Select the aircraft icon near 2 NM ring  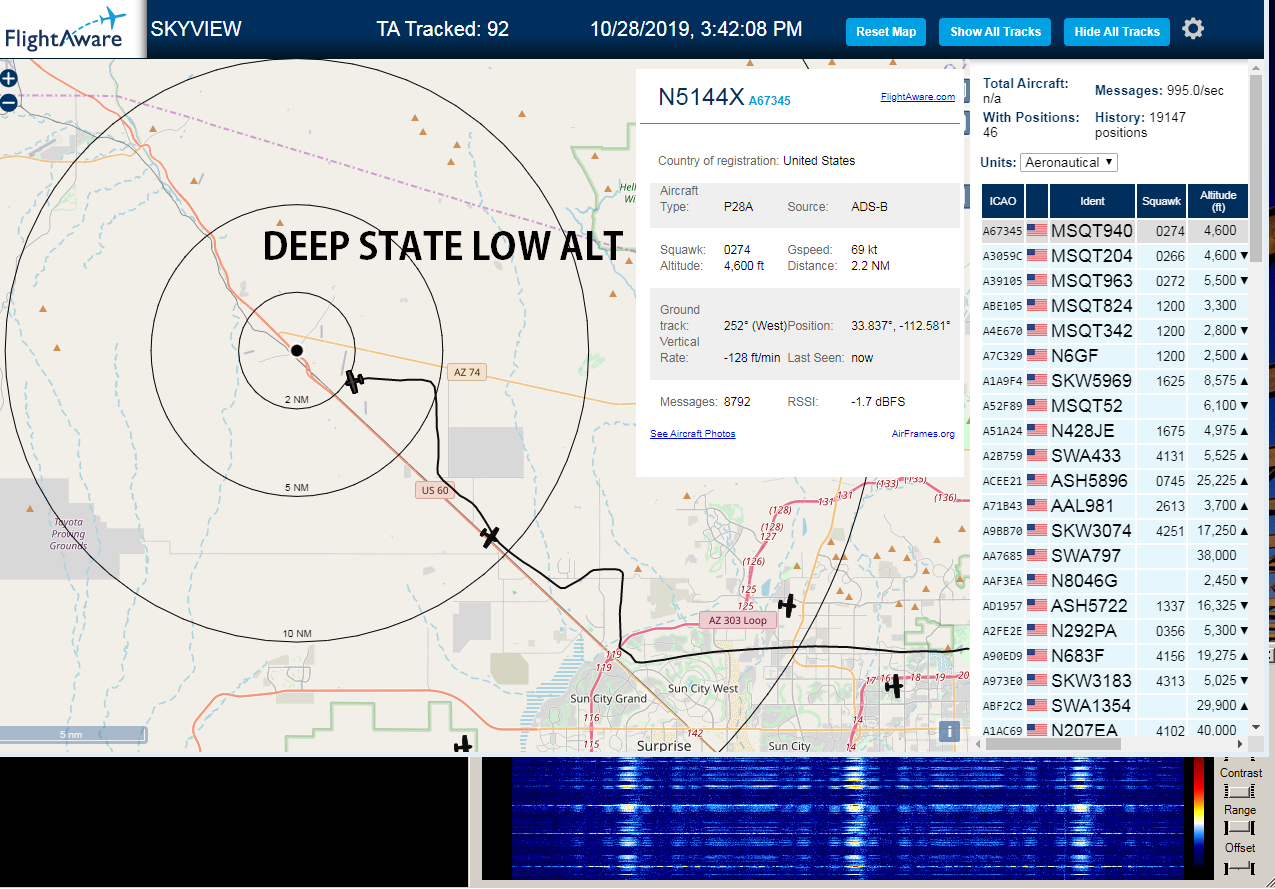354,379
